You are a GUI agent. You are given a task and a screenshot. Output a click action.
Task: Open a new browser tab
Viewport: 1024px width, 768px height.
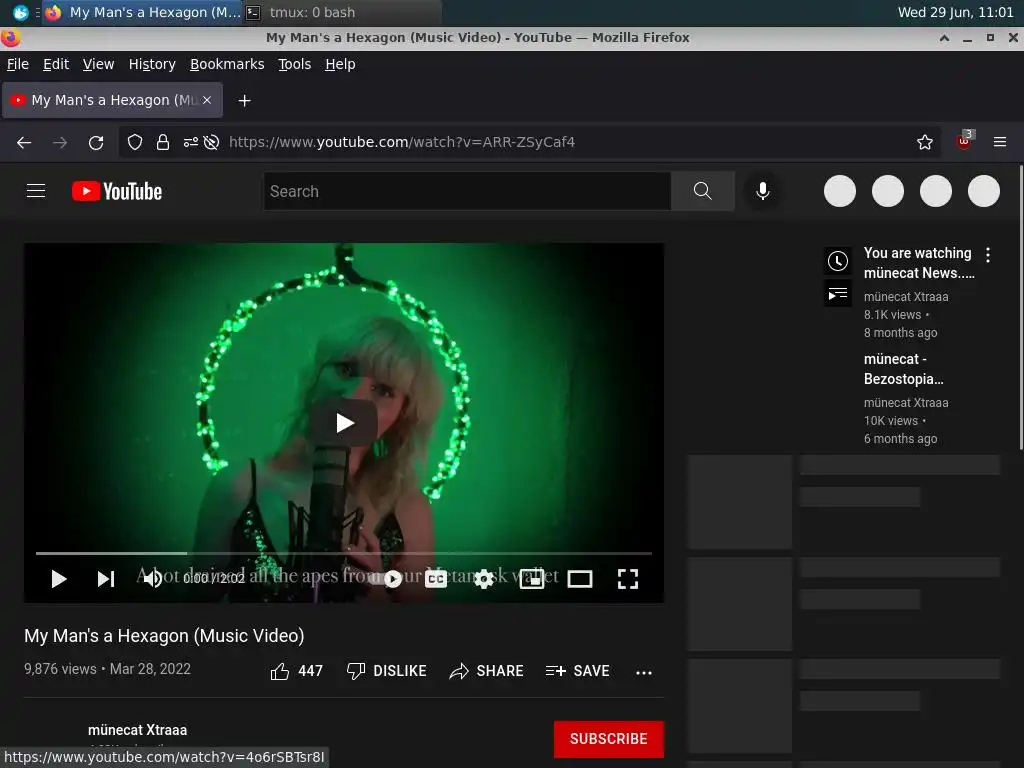244,101
